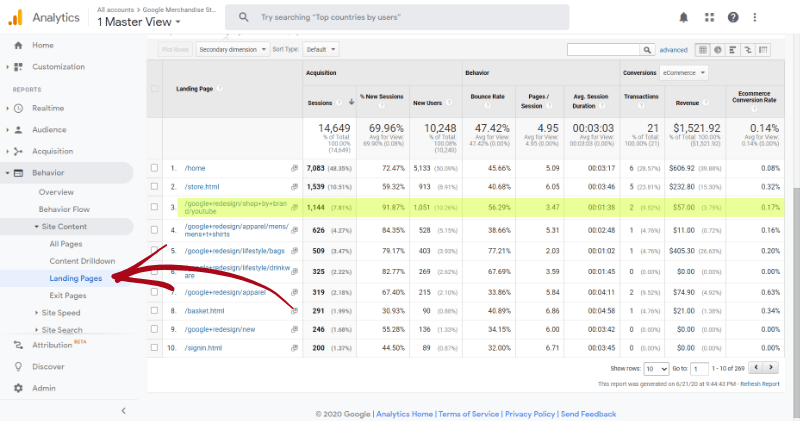Open /google+redesign/new external link icon
The height and width of the screenshot is (421, 800).
click(x=294, y=330)
